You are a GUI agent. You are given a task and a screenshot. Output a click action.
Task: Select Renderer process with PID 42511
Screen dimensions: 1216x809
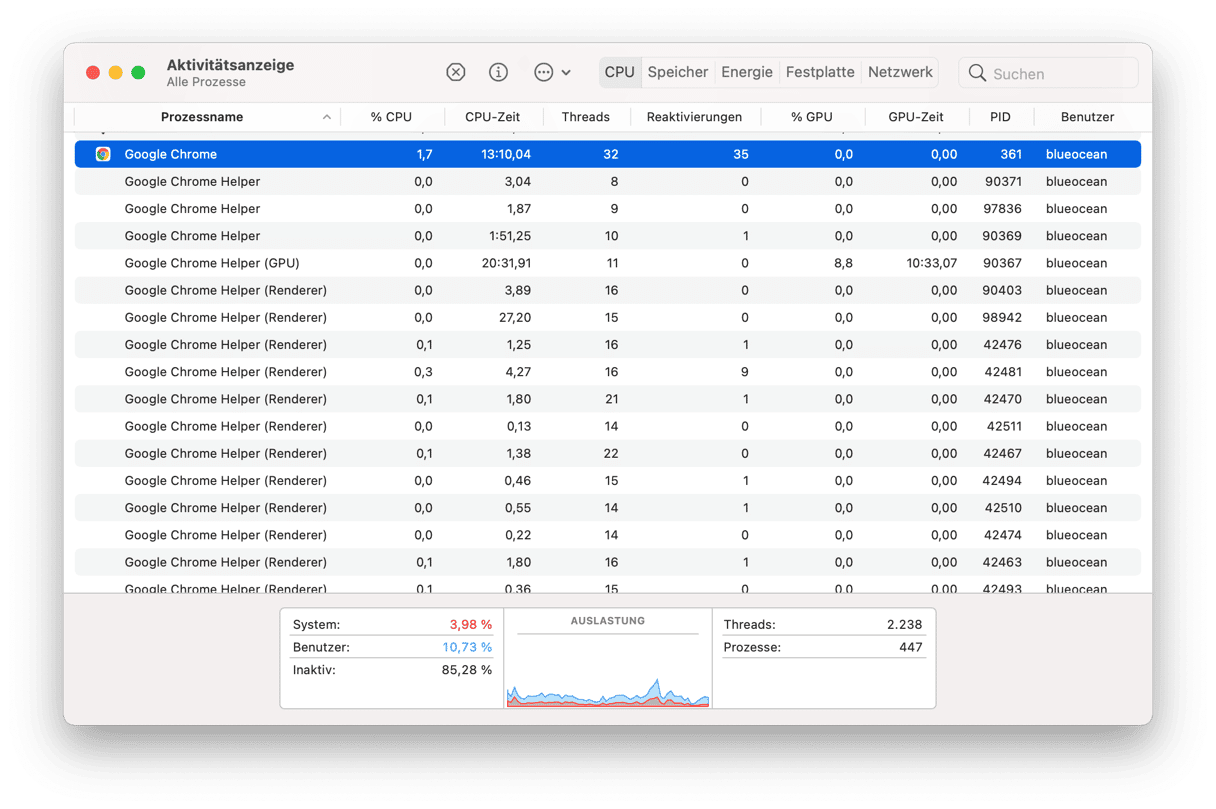[608, 426]
